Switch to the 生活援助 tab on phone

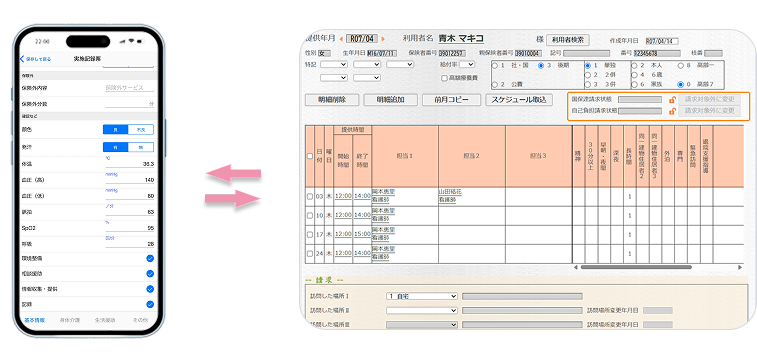[x=104, y=320]
